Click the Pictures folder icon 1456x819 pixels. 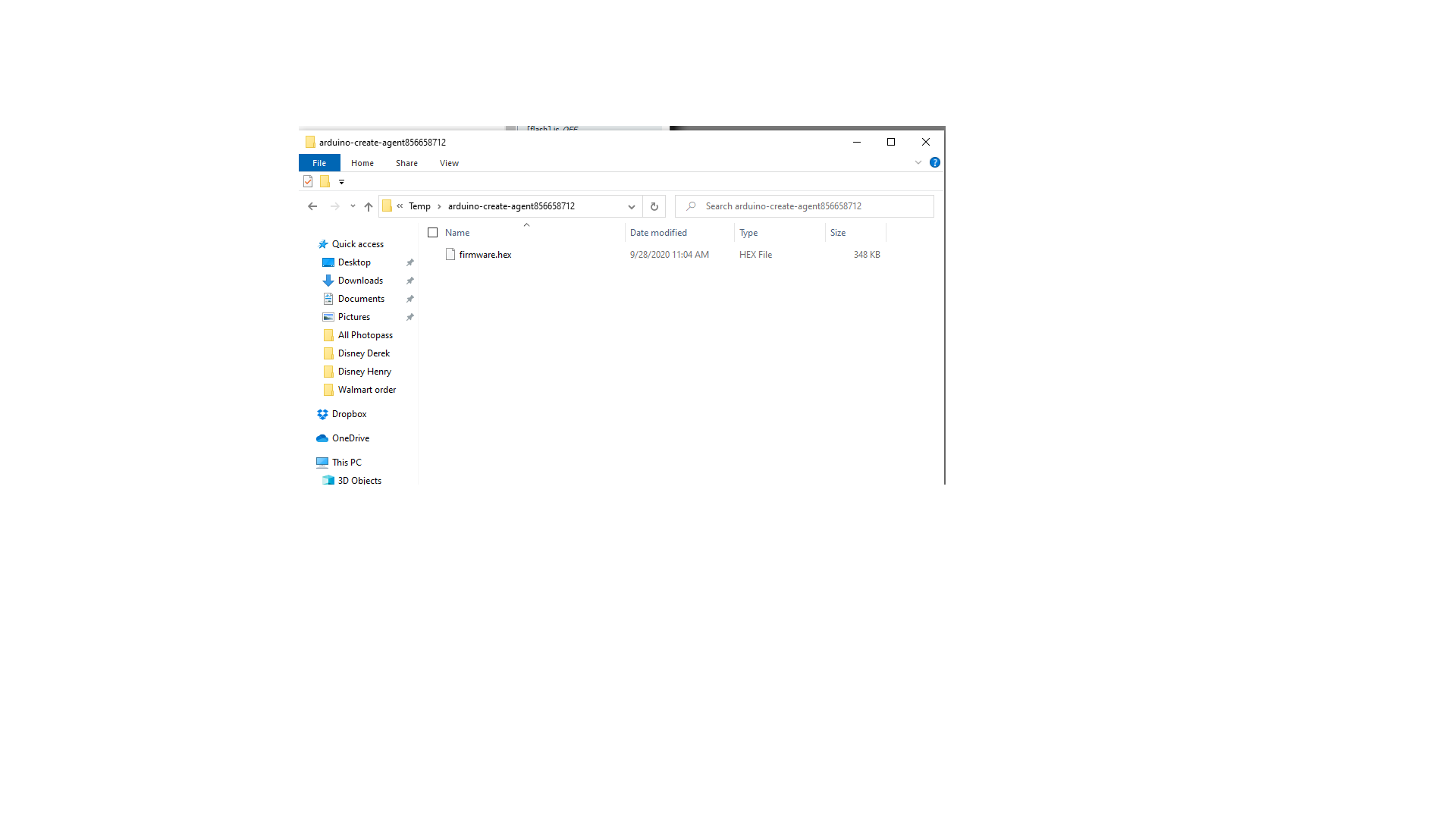[x=328, y=317]
